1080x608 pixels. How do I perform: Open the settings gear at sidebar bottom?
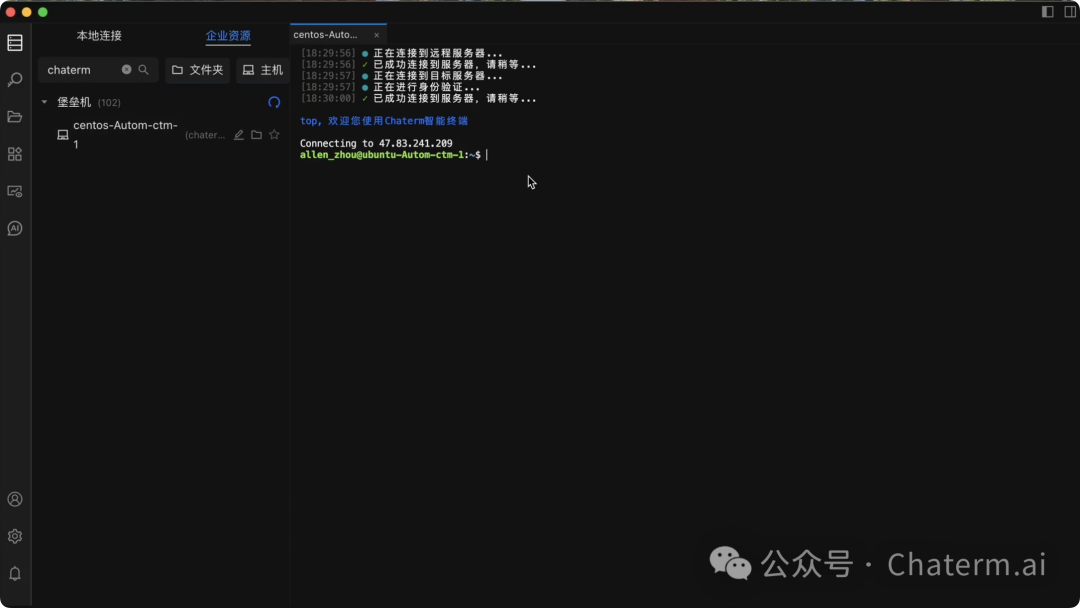[x=14, y=536]
